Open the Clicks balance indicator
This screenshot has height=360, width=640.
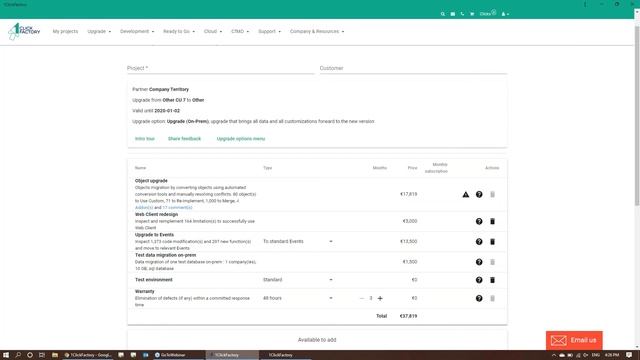coord(488,13)
